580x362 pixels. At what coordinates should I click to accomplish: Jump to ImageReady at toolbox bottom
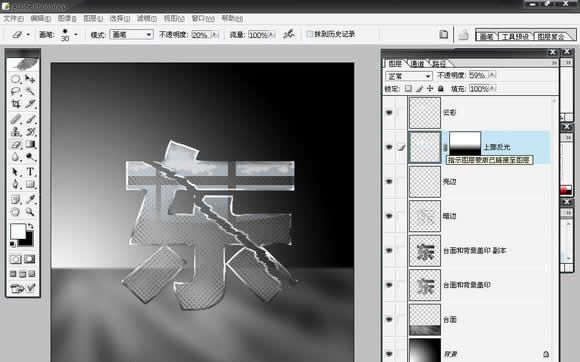pos(23,288)
